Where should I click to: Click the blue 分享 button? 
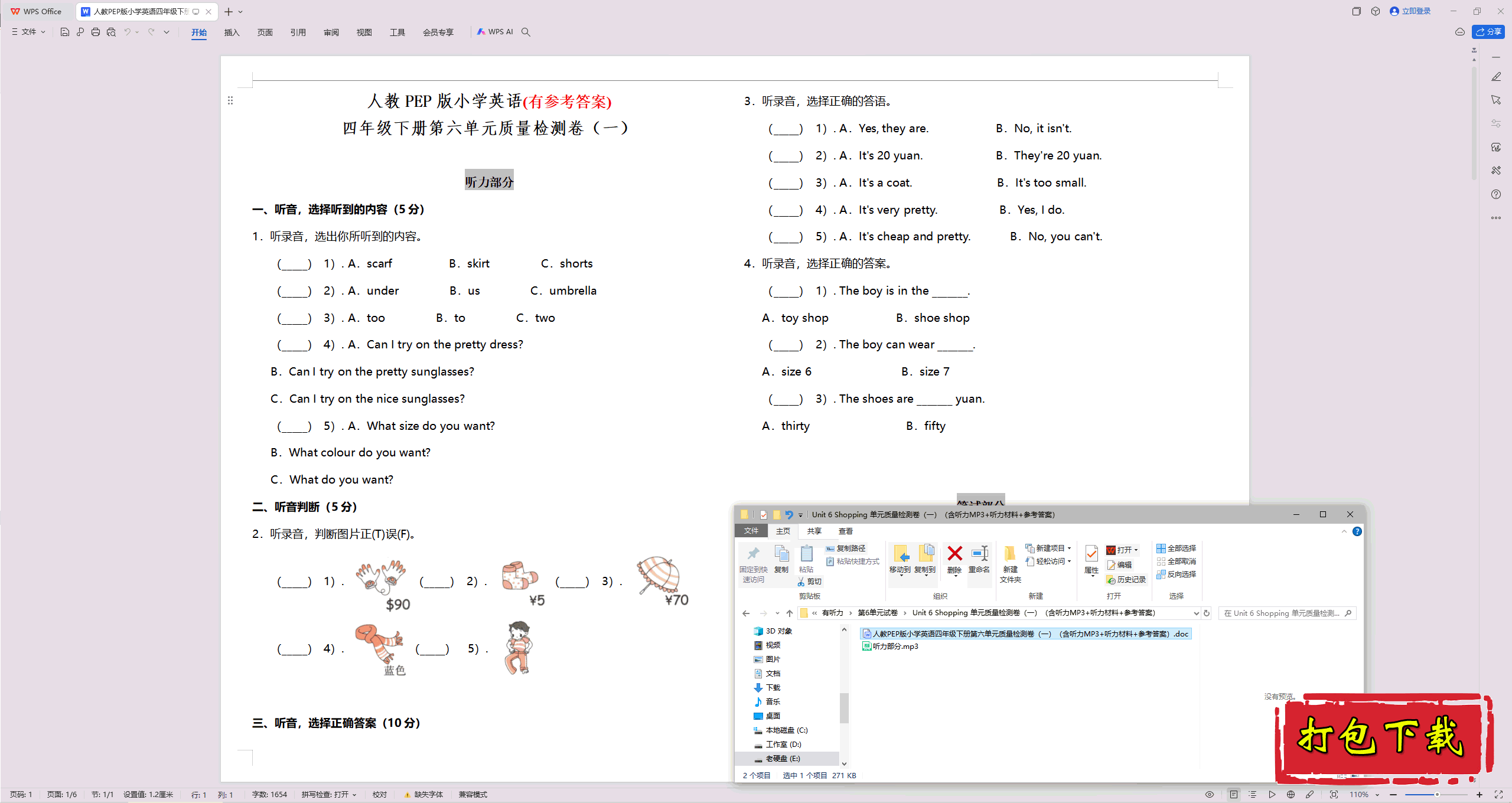point(1488,32)
